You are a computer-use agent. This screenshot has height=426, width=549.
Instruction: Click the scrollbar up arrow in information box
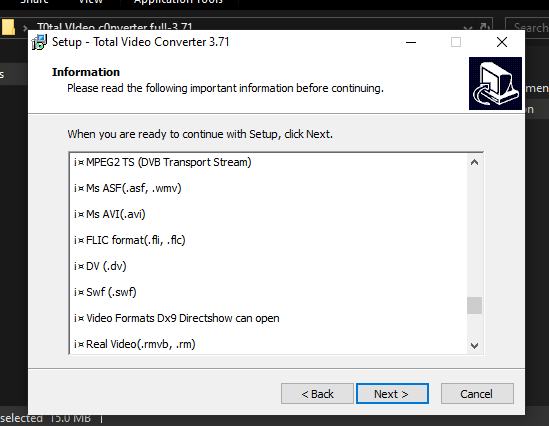(x=474, y=162)
